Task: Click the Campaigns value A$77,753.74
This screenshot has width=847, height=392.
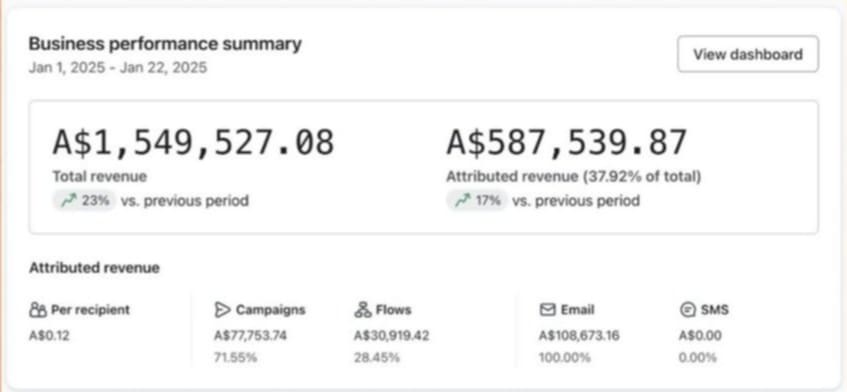Action: tap(250, 336)
